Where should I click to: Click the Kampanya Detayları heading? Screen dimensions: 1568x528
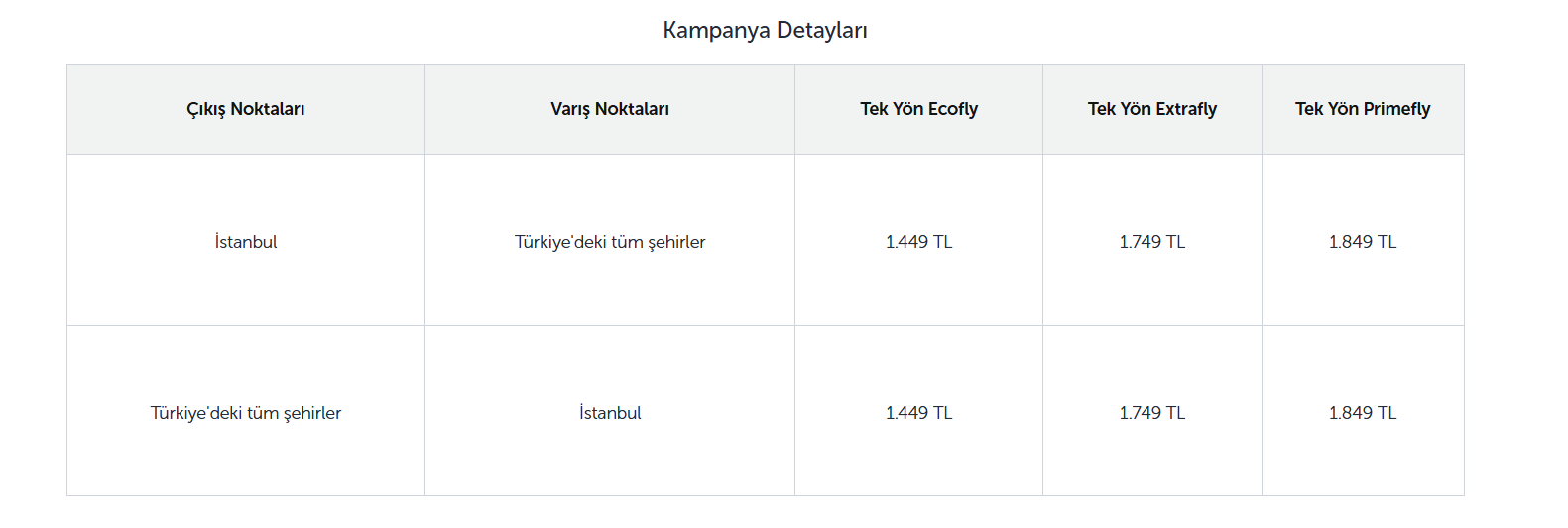point(765,30)
